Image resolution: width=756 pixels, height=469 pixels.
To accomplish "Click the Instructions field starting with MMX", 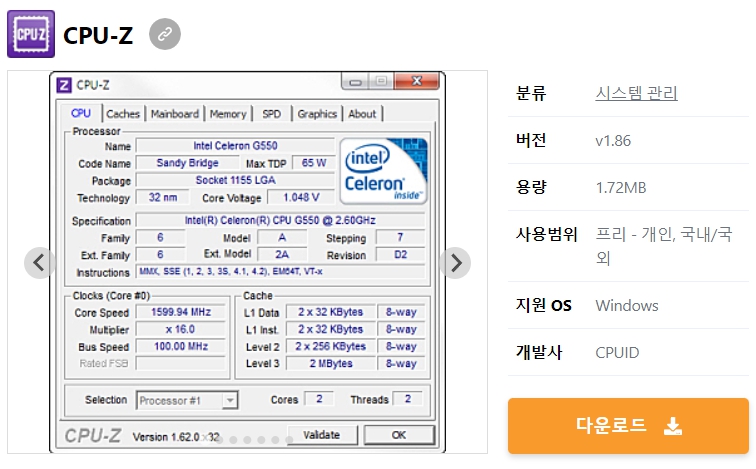I will (280, 271).
